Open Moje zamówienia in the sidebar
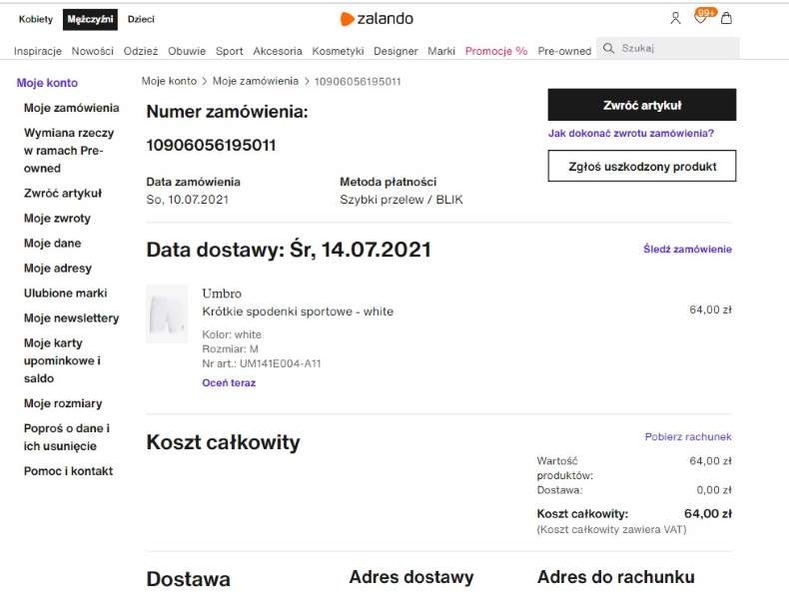789x600 pixels. [71, 108]
